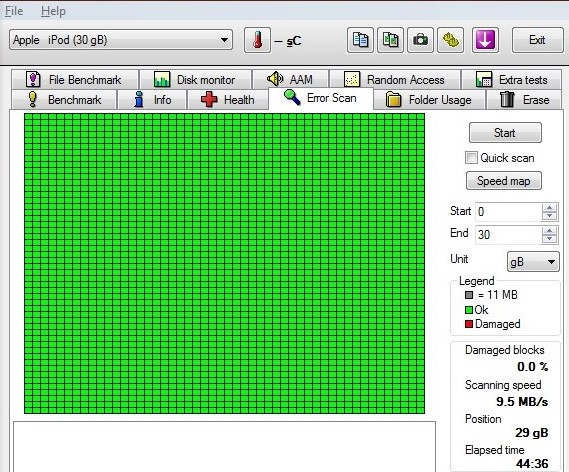Click the copy screenshot to clipboard icon

click(x=390, y=40)
